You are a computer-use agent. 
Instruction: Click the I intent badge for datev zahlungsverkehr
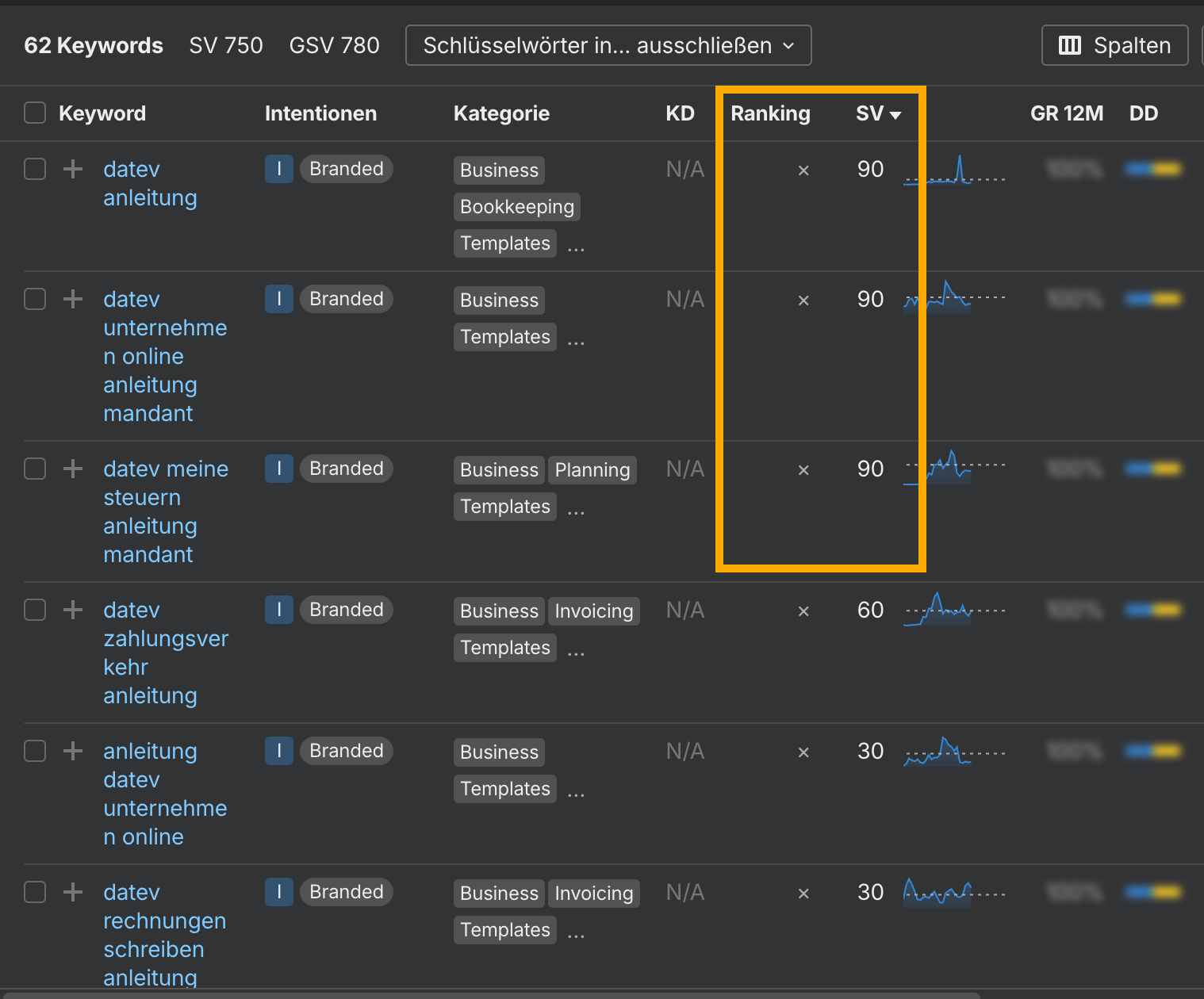(279, 610)
